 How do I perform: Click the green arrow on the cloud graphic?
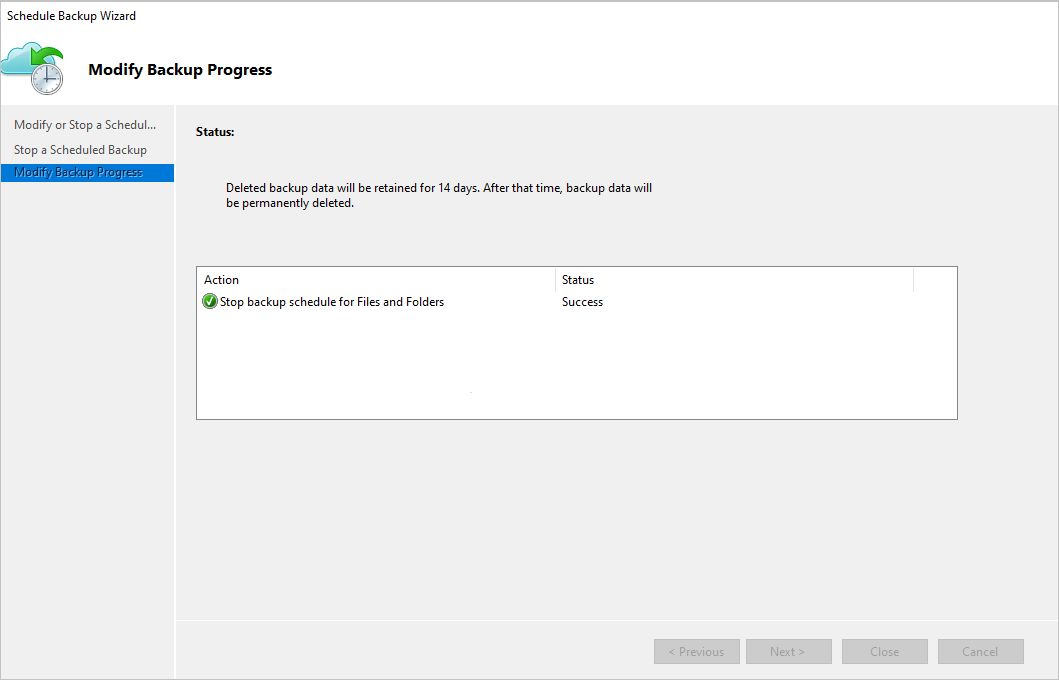coord(48,55)
